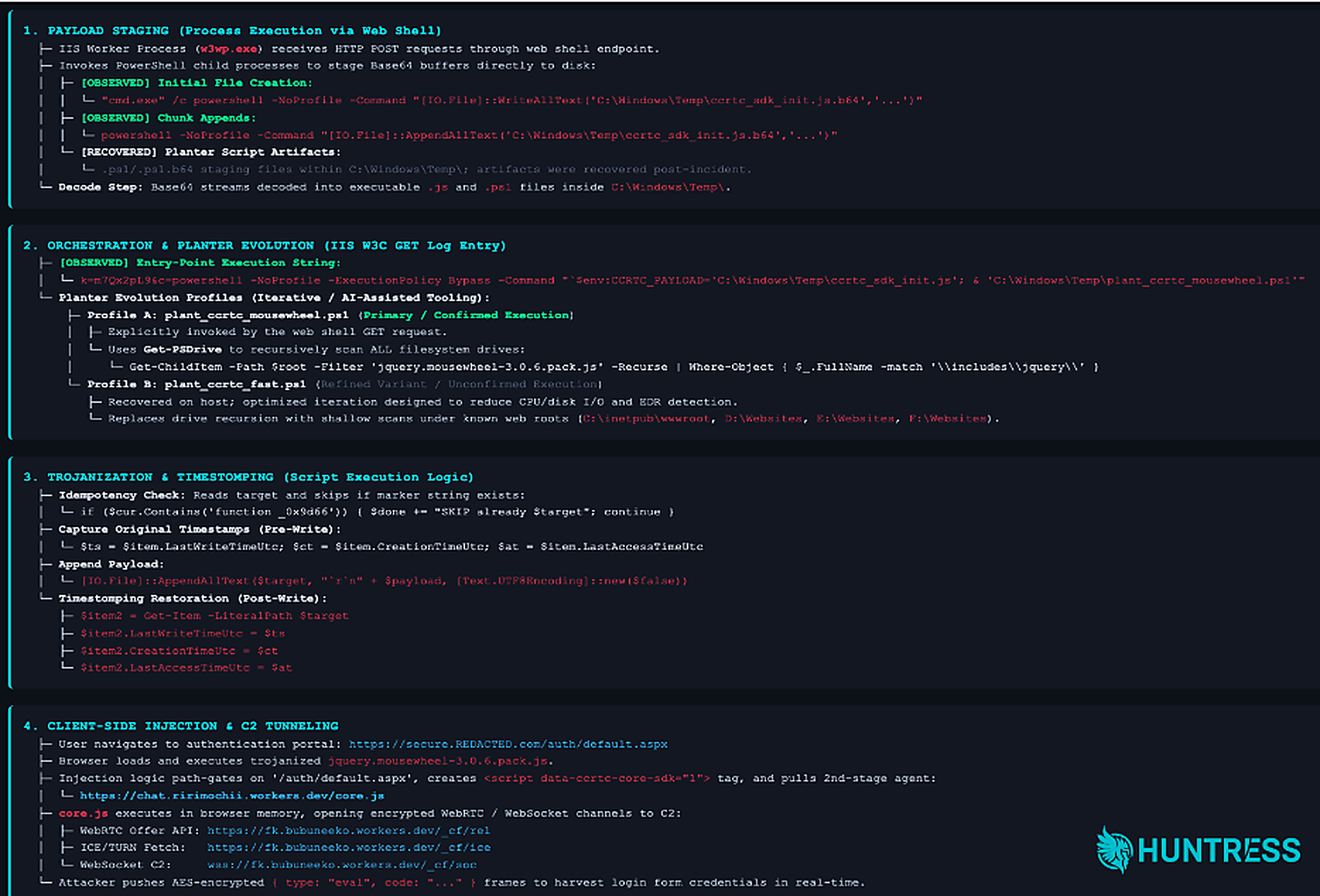Click 'Planter Evolution Profiles' line
This screenshot has width=1320, height=896.
[274, 297]
